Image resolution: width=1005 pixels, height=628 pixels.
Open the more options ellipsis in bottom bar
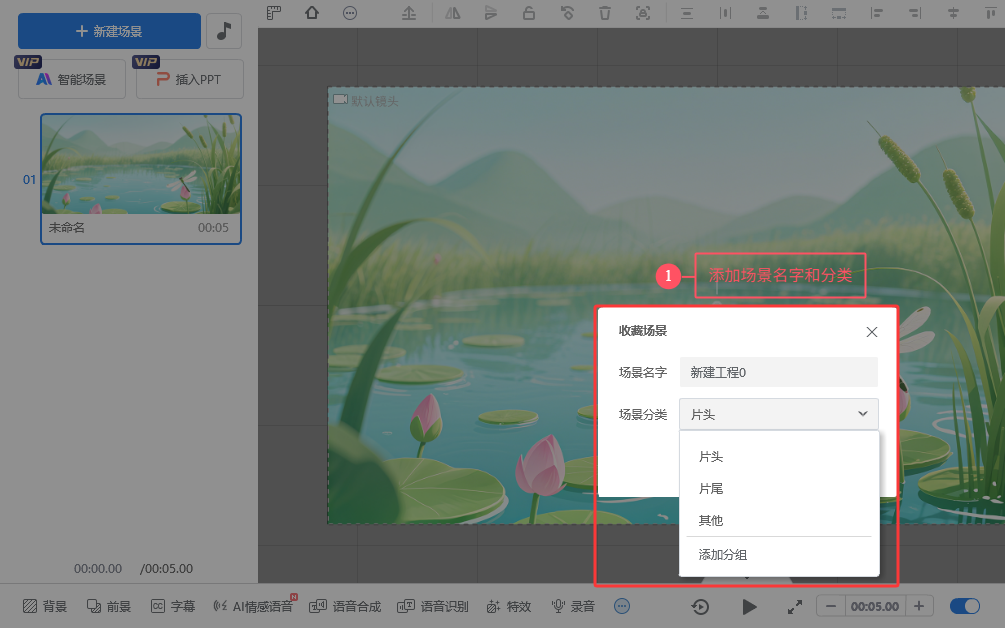622,606
